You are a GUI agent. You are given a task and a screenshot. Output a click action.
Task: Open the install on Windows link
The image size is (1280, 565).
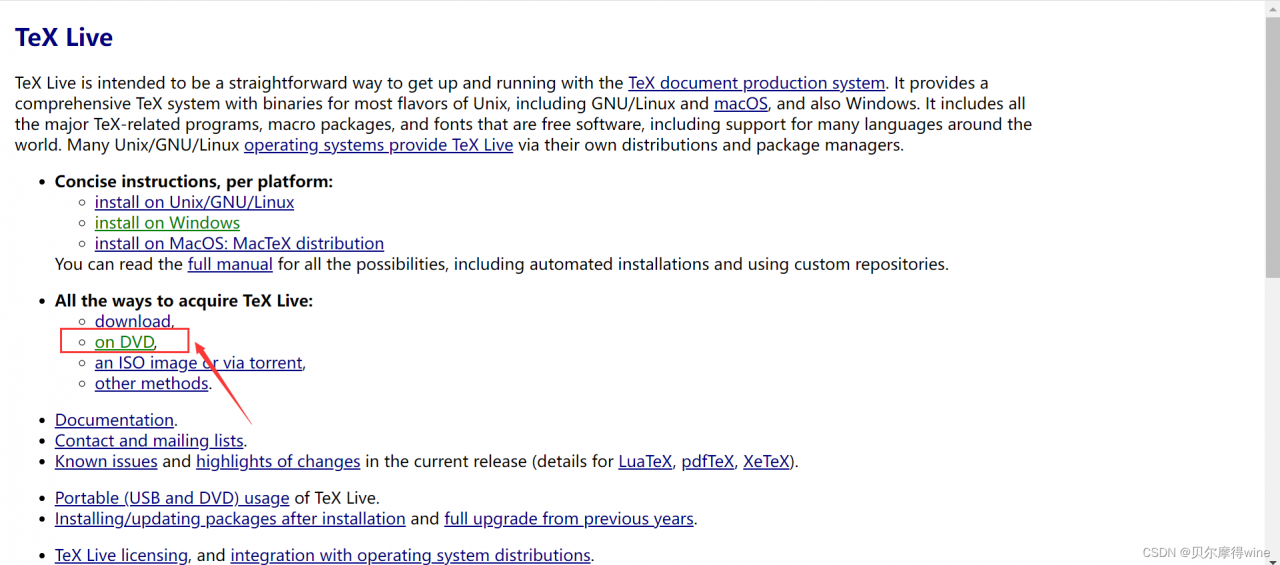coord(167,223)
